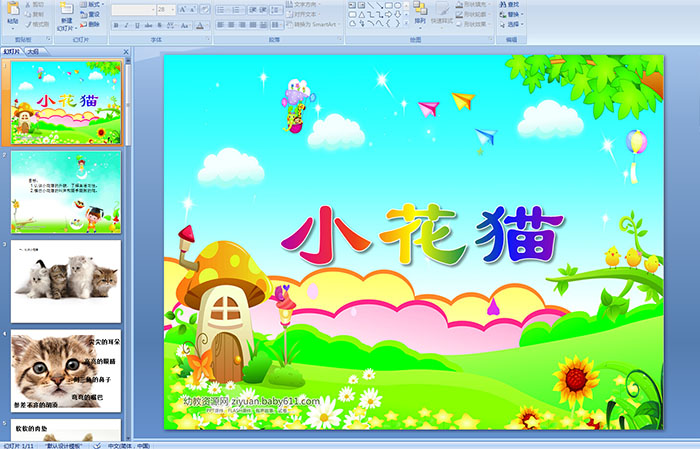This screenshot has width=700, height=449.
Task: Select the Down Arrow block shape
Action: click(397, 15)
